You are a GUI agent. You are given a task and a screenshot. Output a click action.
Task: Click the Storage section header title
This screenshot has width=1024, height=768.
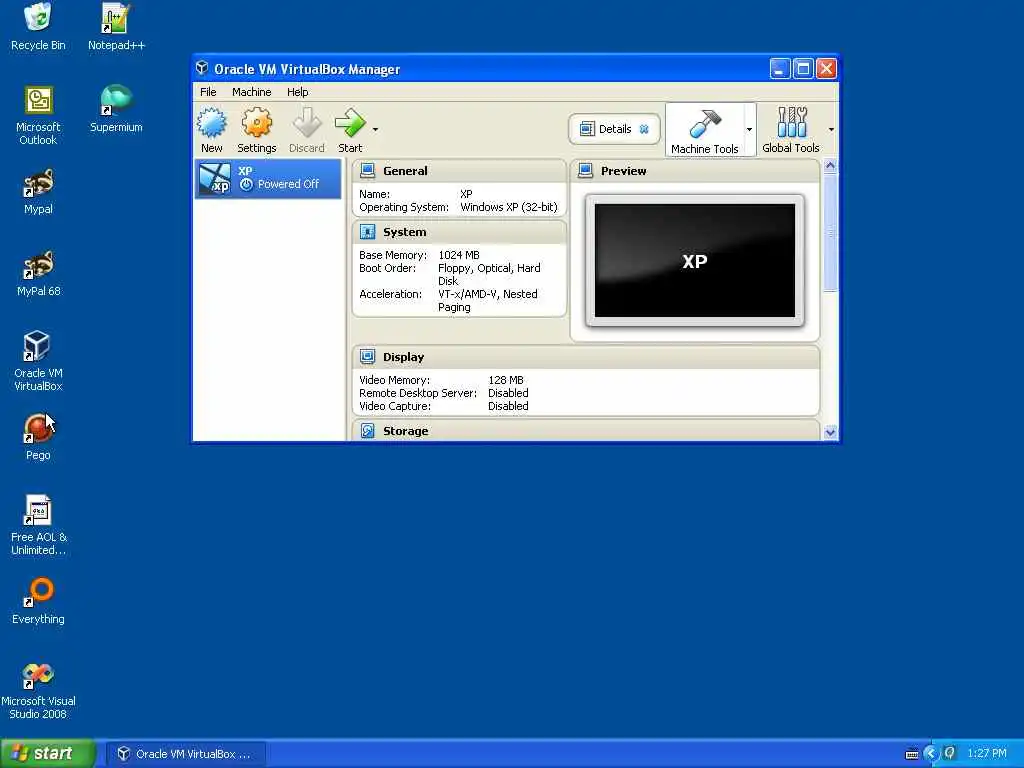(406, 431)
